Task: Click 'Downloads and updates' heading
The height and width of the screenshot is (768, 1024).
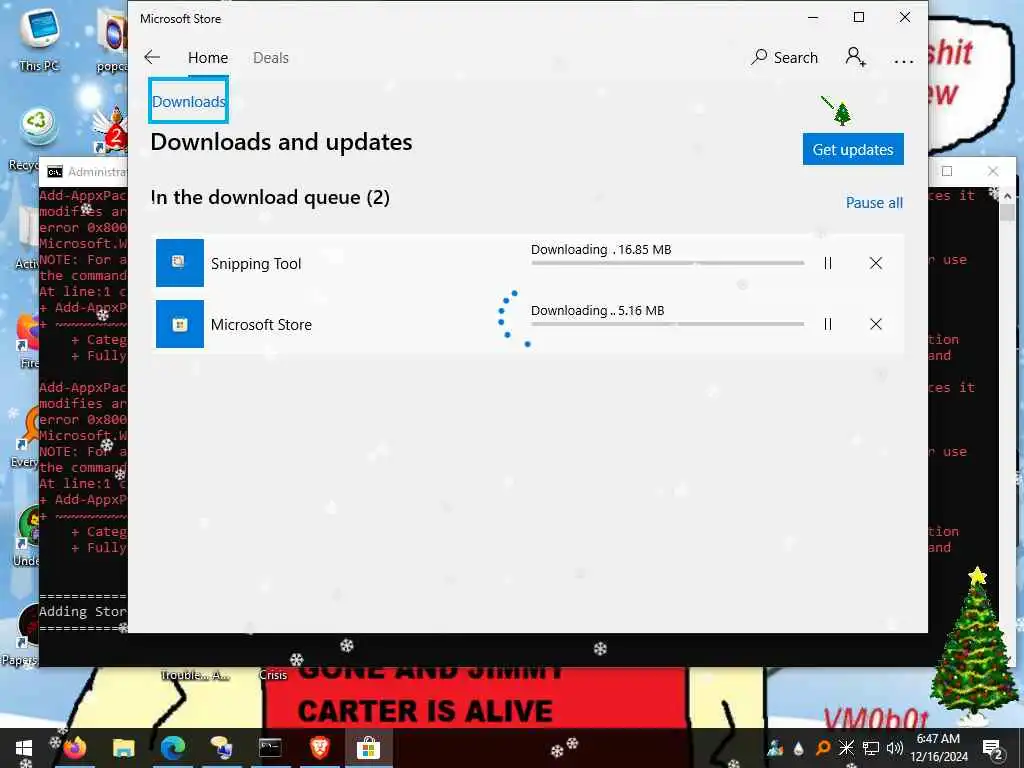Action: 281,142
